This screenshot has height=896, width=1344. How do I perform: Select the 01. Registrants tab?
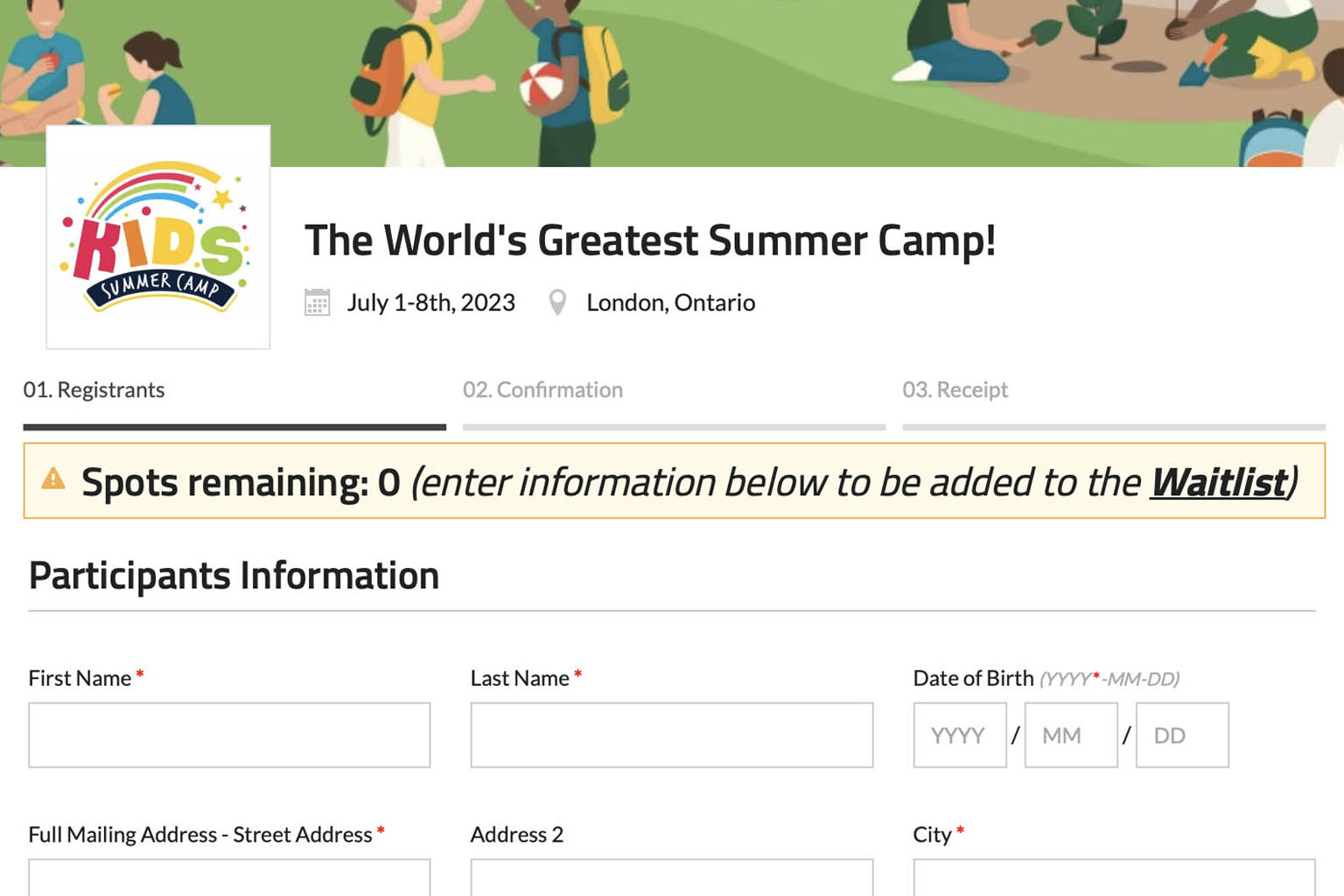94,389
